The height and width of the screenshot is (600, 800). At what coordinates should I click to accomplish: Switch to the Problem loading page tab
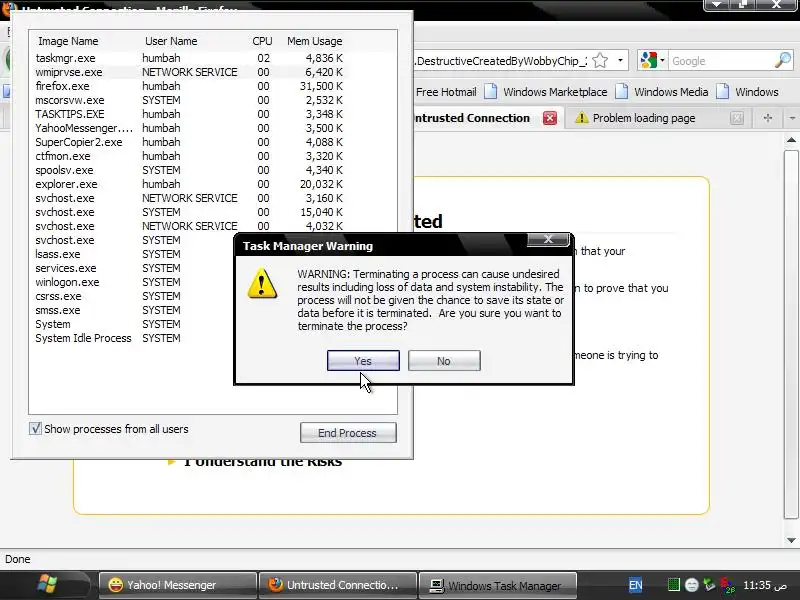click(x=644, y=118)
